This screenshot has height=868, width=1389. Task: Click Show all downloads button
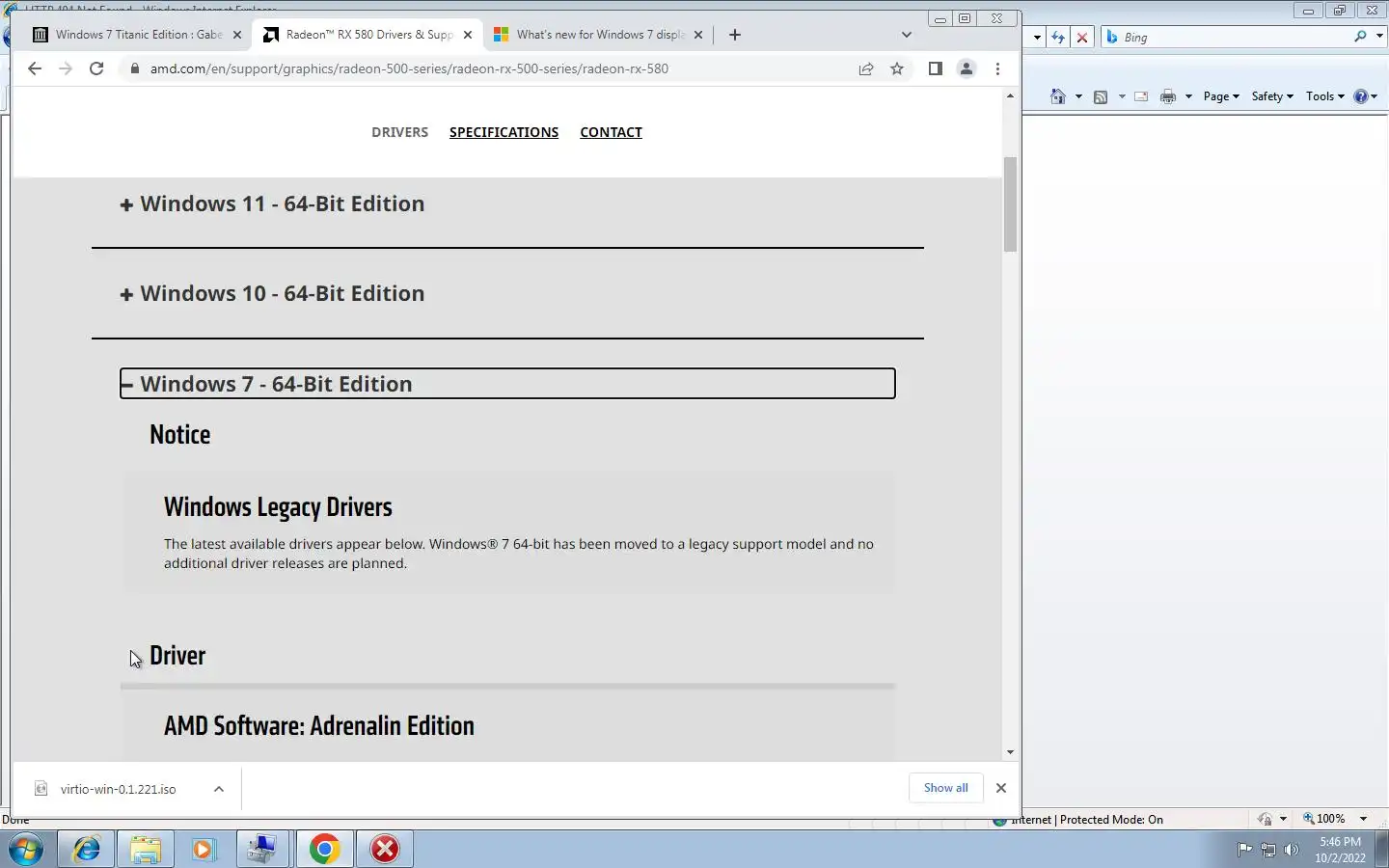coord(945,788)
